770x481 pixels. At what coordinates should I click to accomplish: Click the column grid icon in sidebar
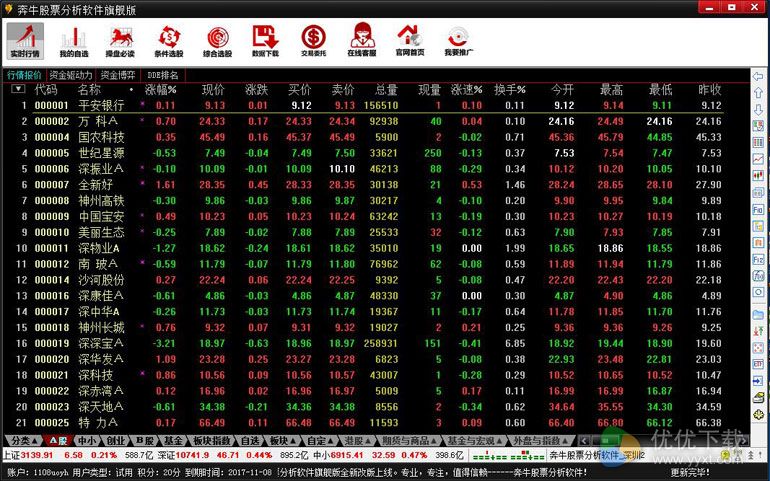tap(758, 142)
